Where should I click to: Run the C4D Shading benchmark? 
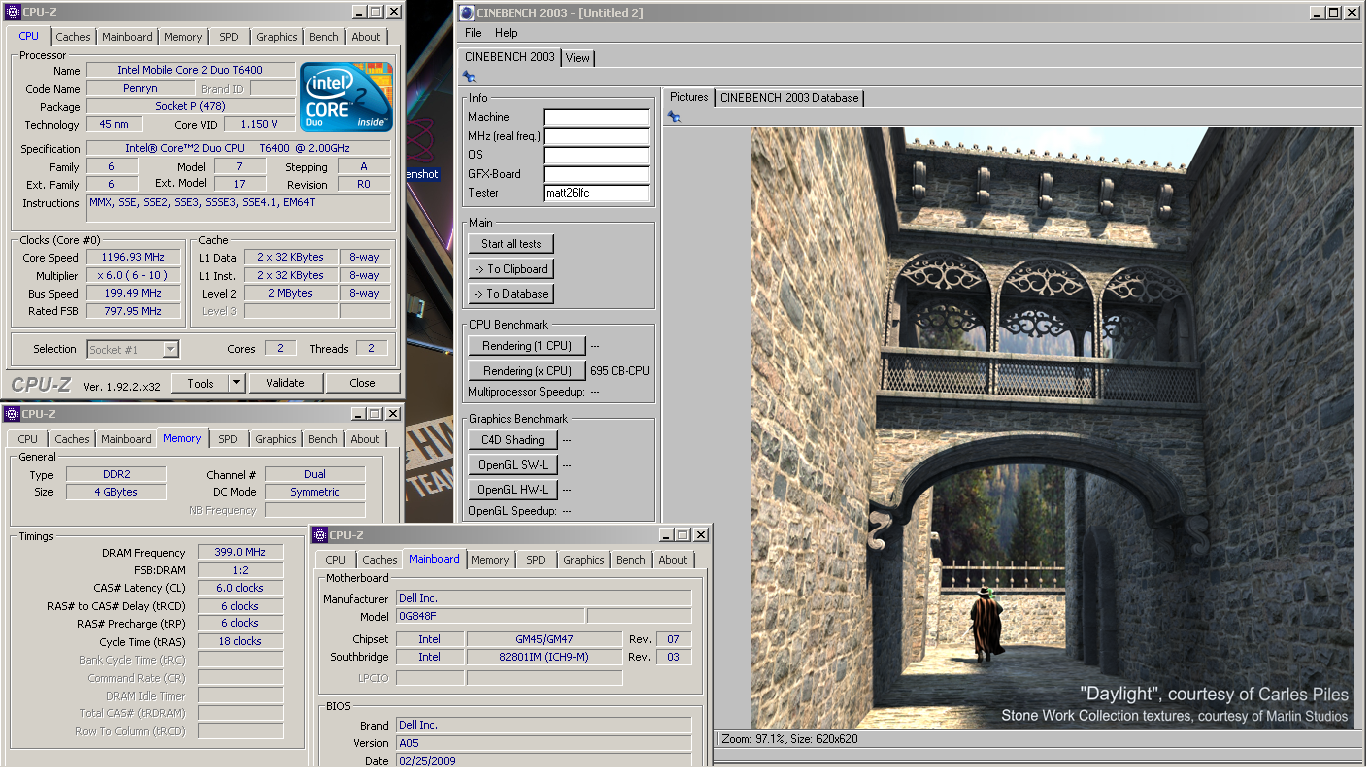[512, 440]
